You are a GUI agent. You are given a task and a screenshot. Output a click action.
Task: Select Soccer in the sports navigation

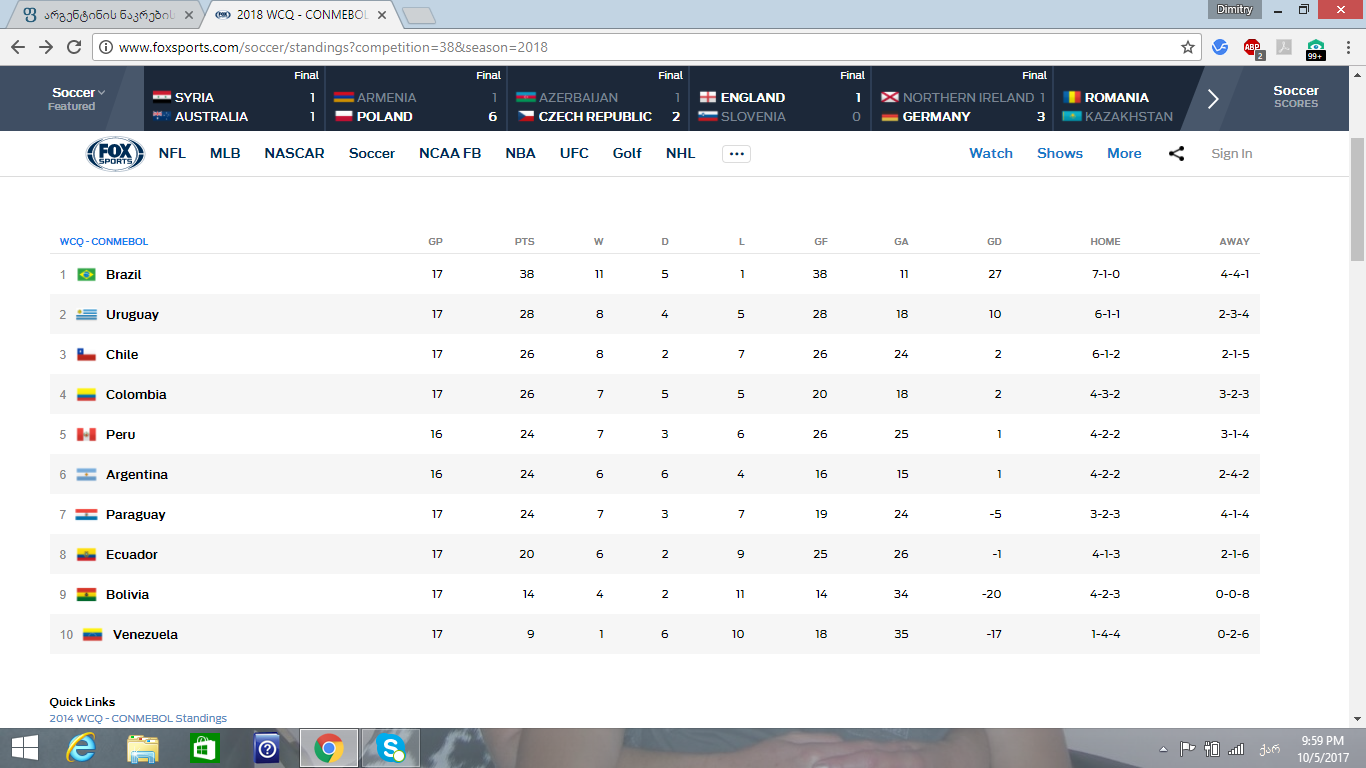coord(372,153)
